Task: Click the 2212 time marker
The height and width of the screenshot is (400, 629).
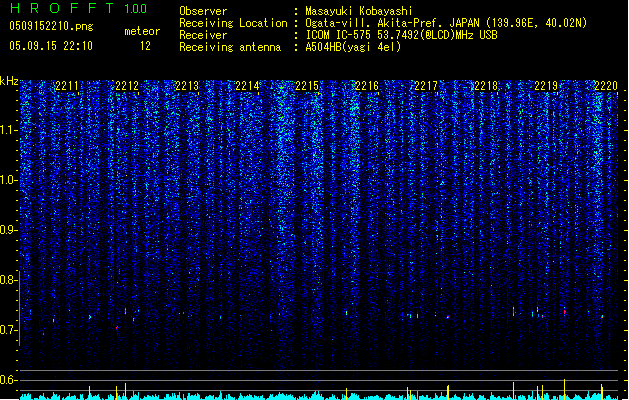Action: tap(127, 86)
